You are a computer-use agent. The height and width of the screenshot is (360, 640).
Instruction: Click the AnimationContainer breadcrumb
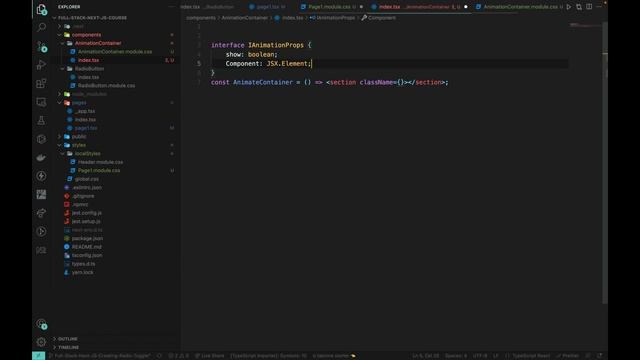tap(245, 18)
